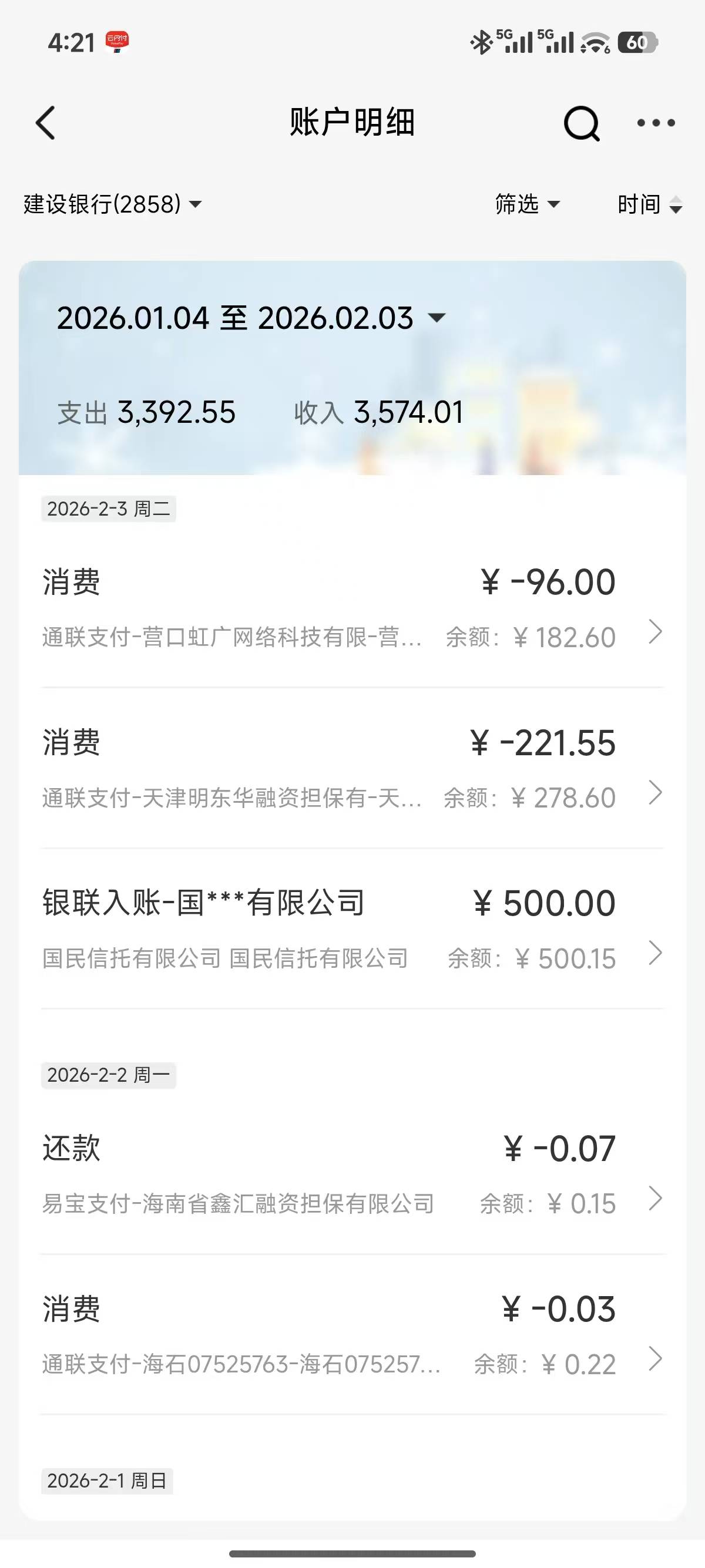
Task: Tap the Bluetooth status icon
Action: click(482, 43)
